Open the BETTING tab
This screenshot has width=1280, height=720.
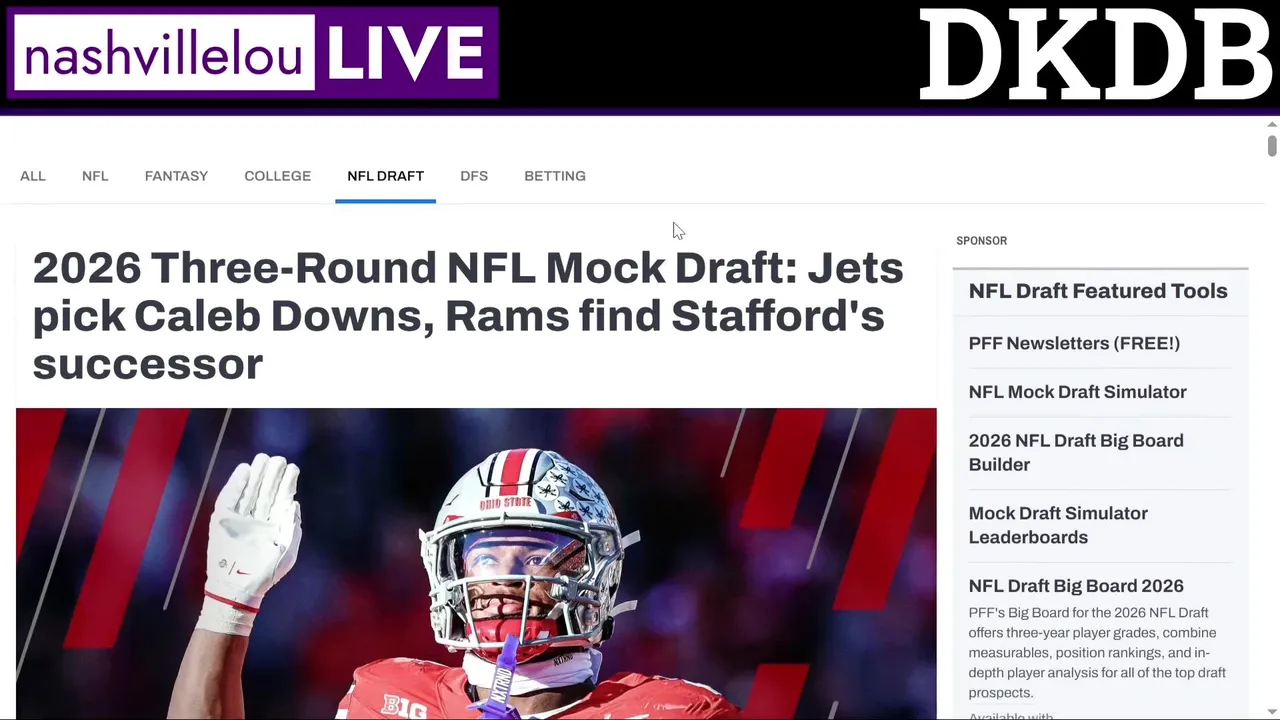click(555, 176)
